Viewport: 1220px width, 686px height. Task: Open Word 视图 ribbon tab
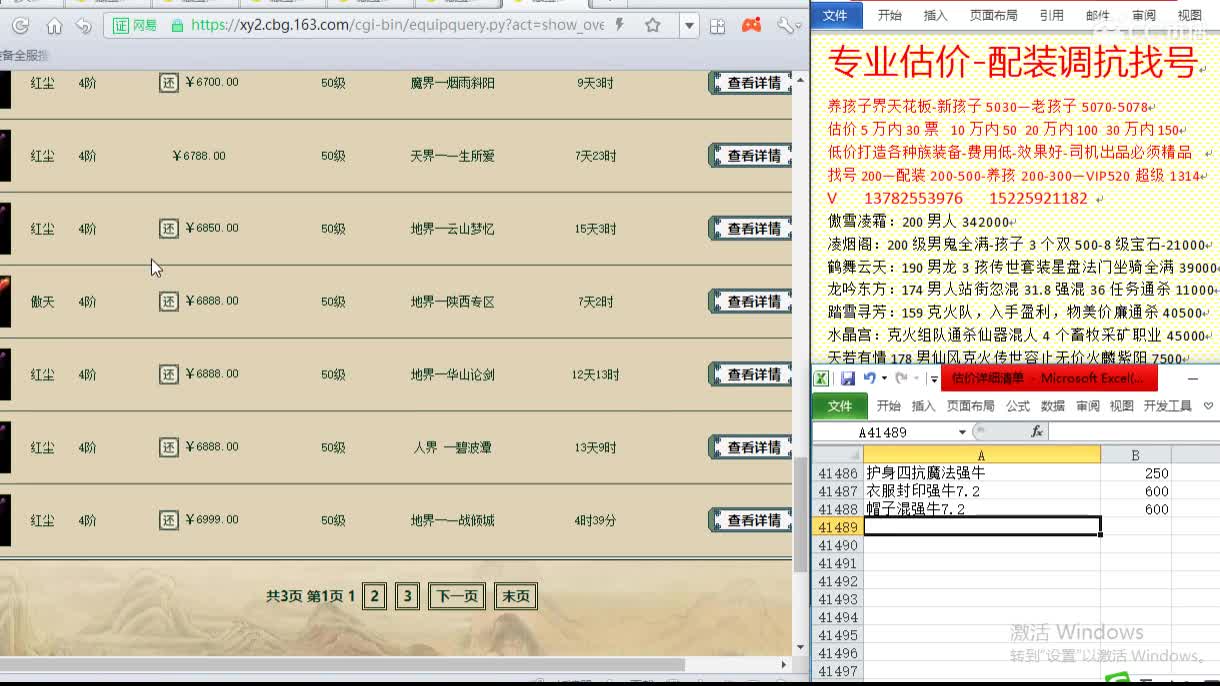1190,15
